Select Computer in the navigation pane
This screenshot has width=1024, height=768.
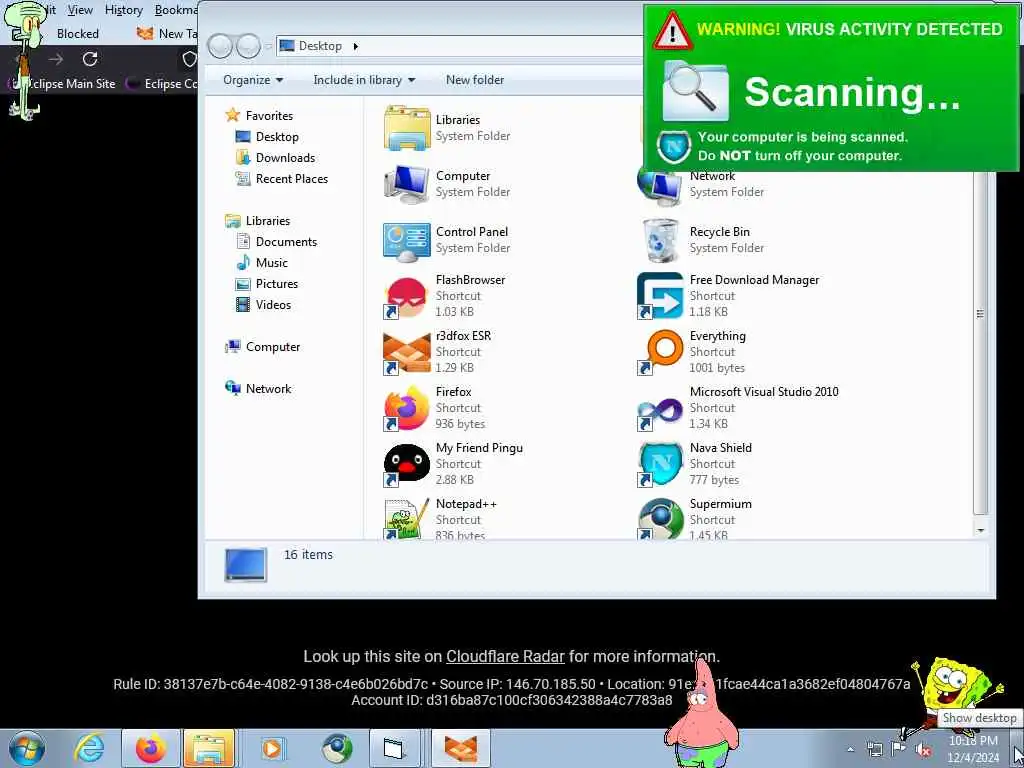(262, 347)
